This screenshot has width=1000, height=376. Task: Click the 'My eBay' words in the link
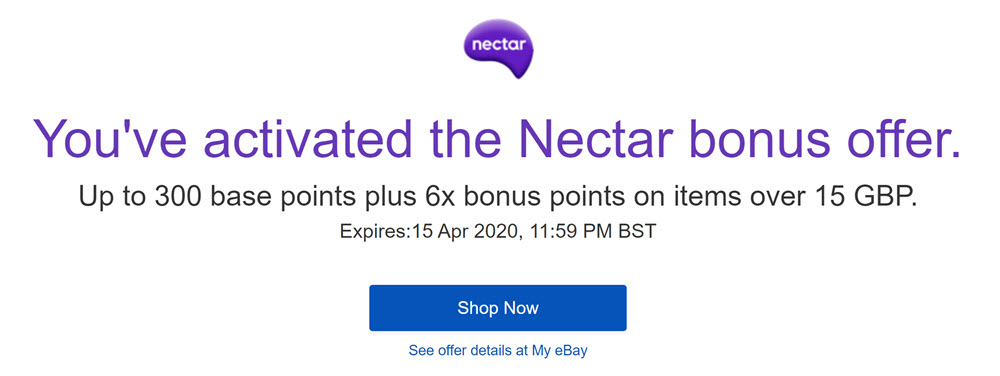tap(559, 351)
